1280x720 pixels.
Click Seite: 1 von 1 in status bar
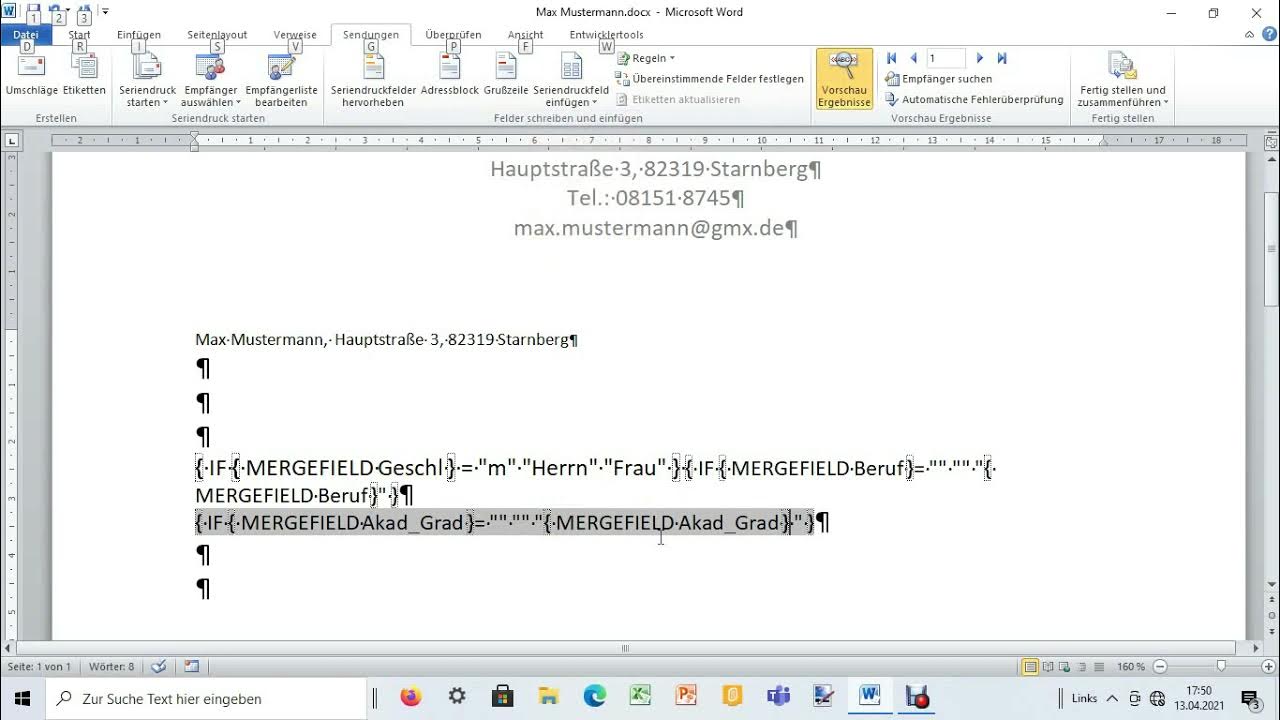(39, 666)
